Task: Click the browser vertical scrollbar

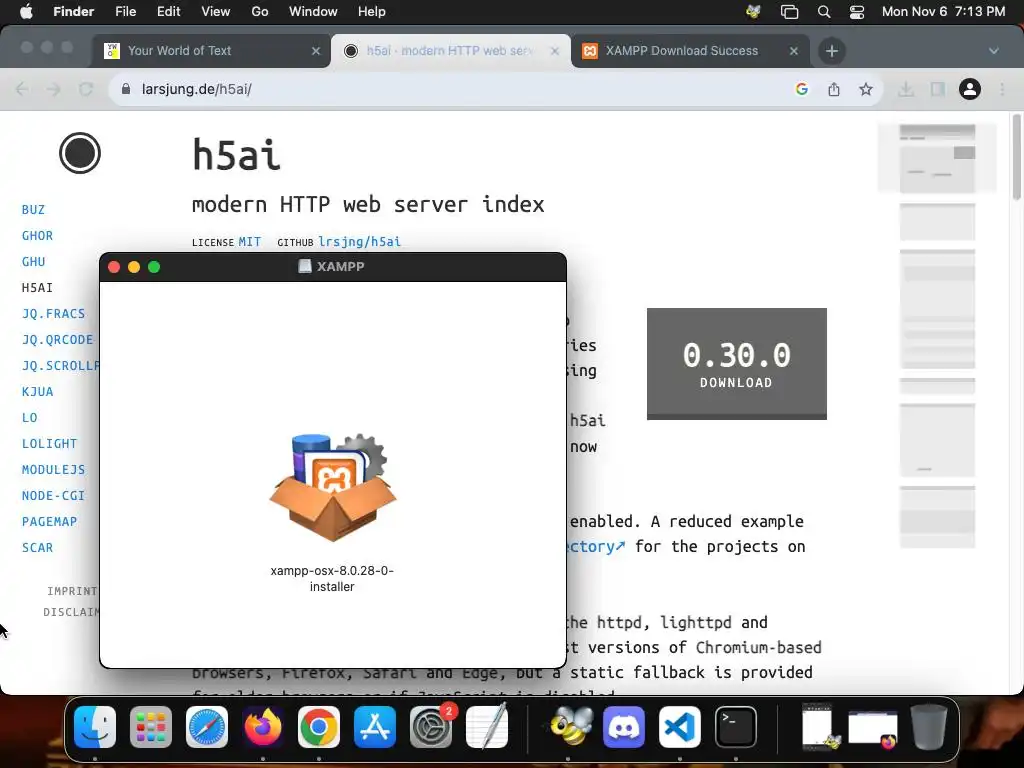Action: pos(1016,157)
